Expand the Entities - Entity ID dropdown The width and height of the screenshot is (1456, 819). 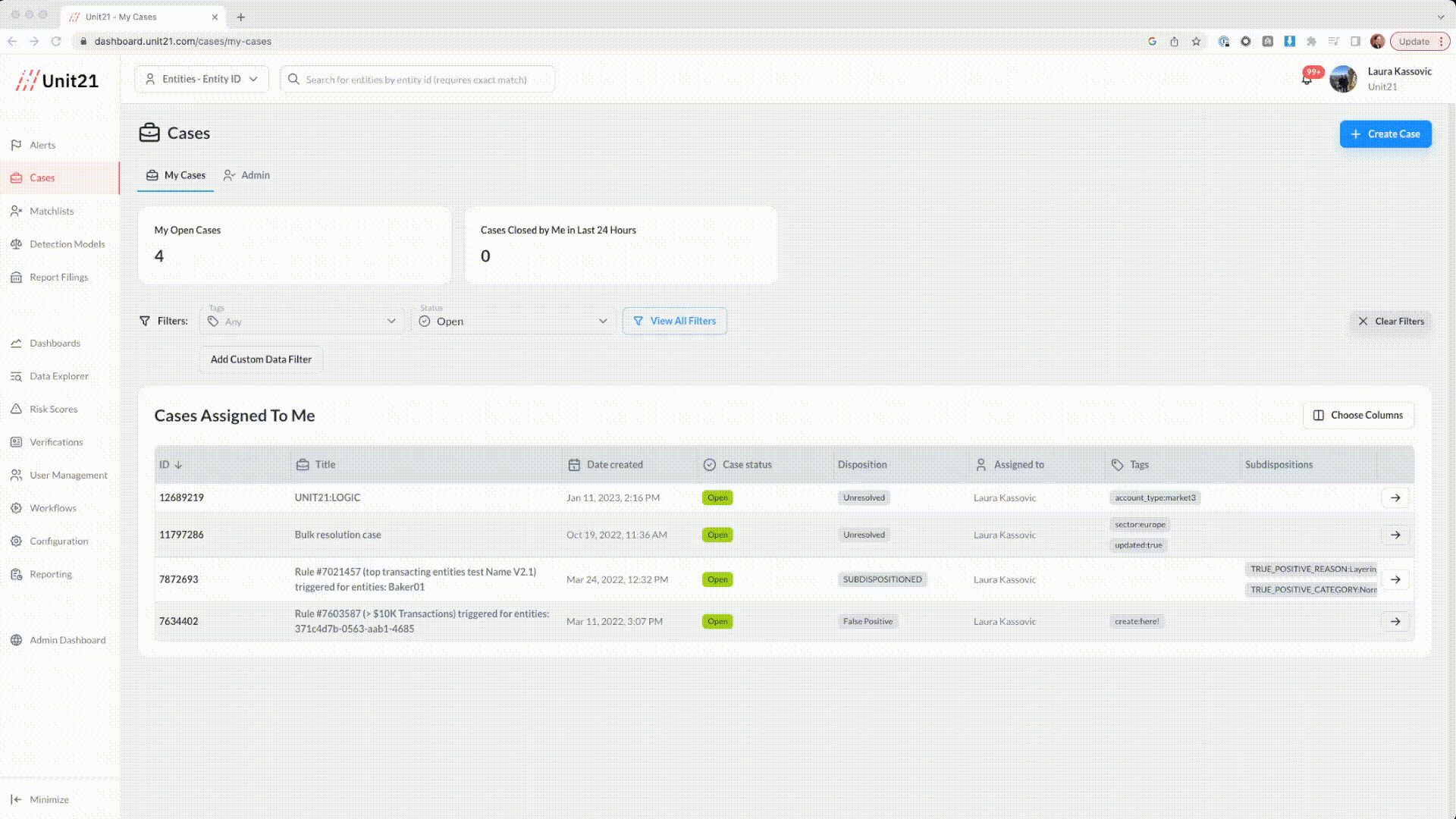pos(202,79)
